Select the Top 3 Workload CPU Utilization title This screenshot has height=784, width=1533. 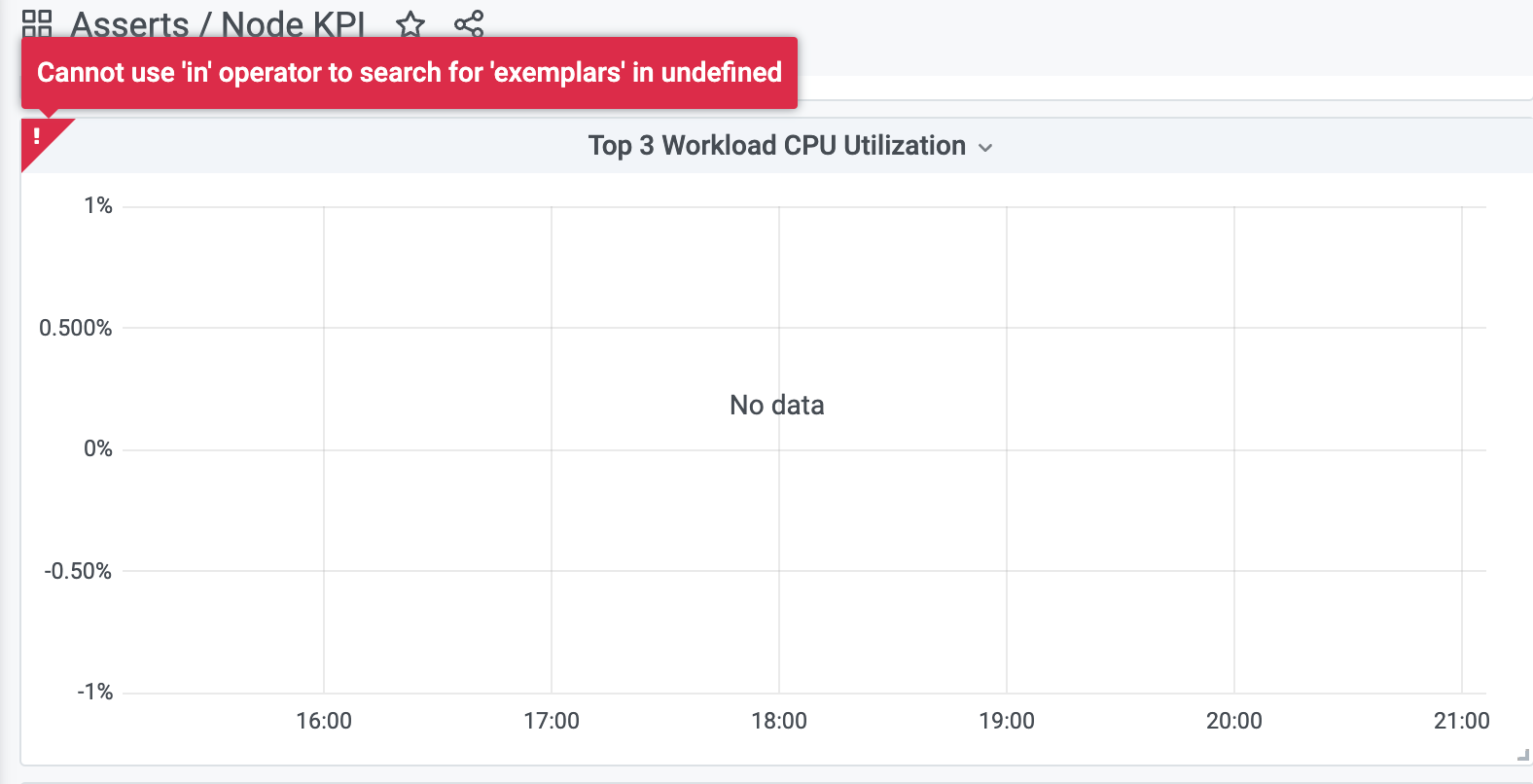click(775, 145)
